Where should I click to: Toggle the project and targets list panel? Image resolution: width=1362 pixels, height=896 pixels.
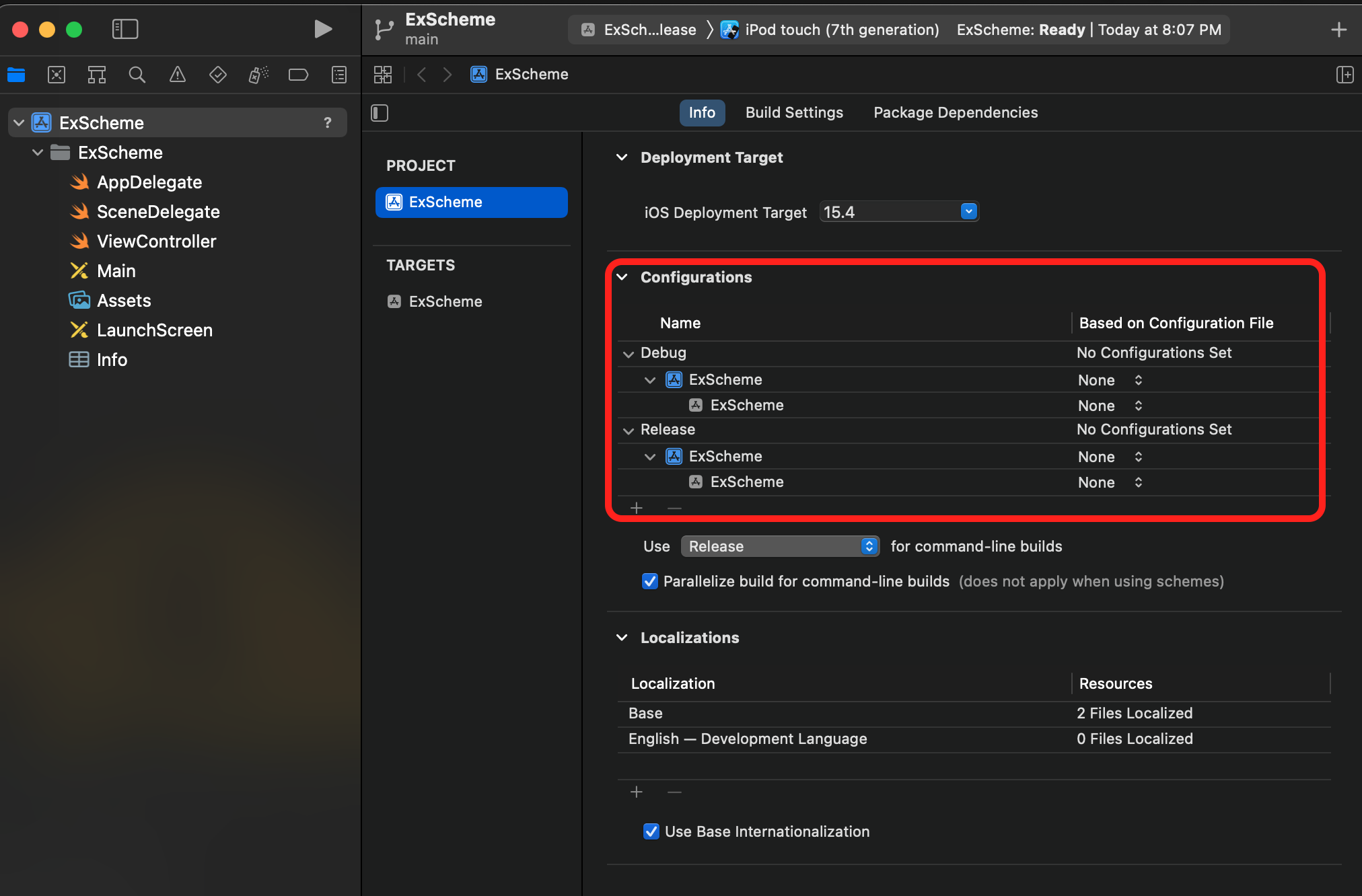380,113
